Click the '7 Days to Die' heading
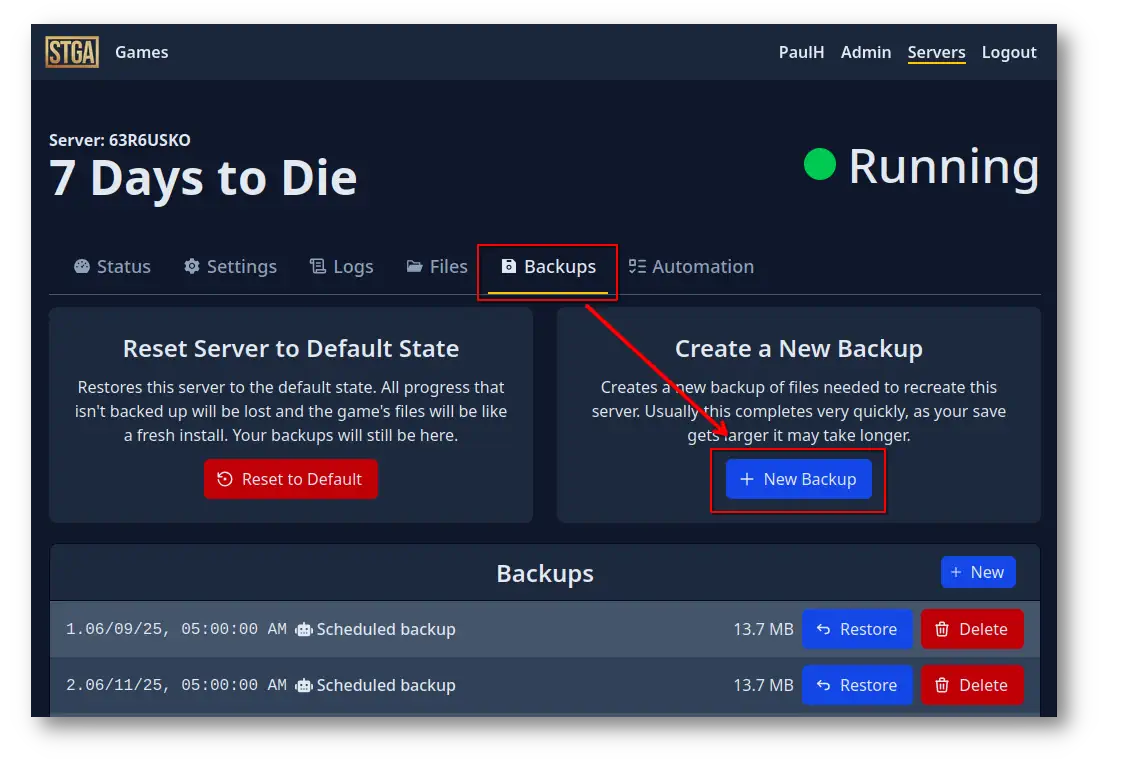Viewport: 1129px width, 762px height. tap(203, 178)
